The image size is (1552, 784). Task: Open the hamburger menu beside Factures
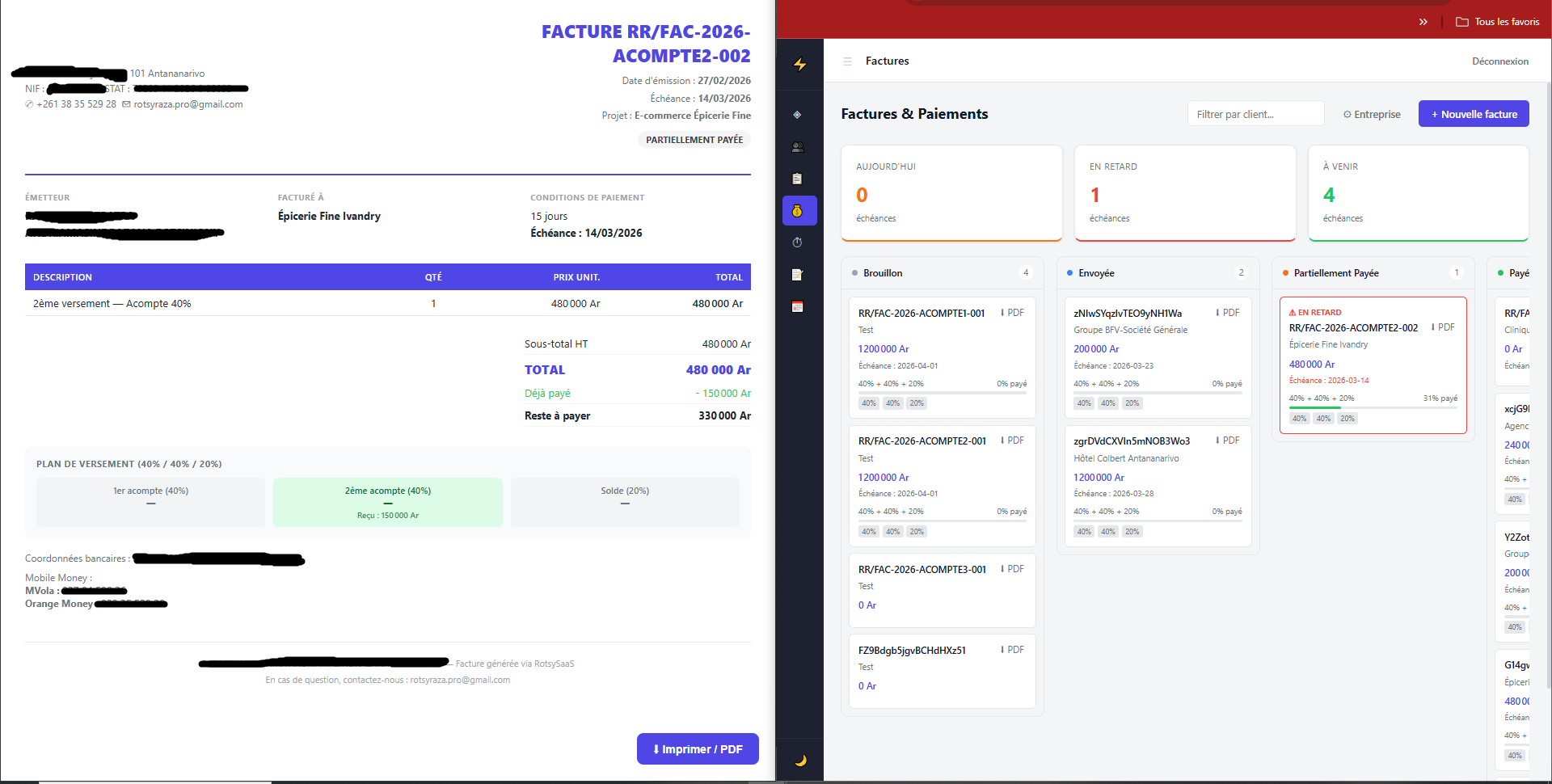(x=846, y=61)
